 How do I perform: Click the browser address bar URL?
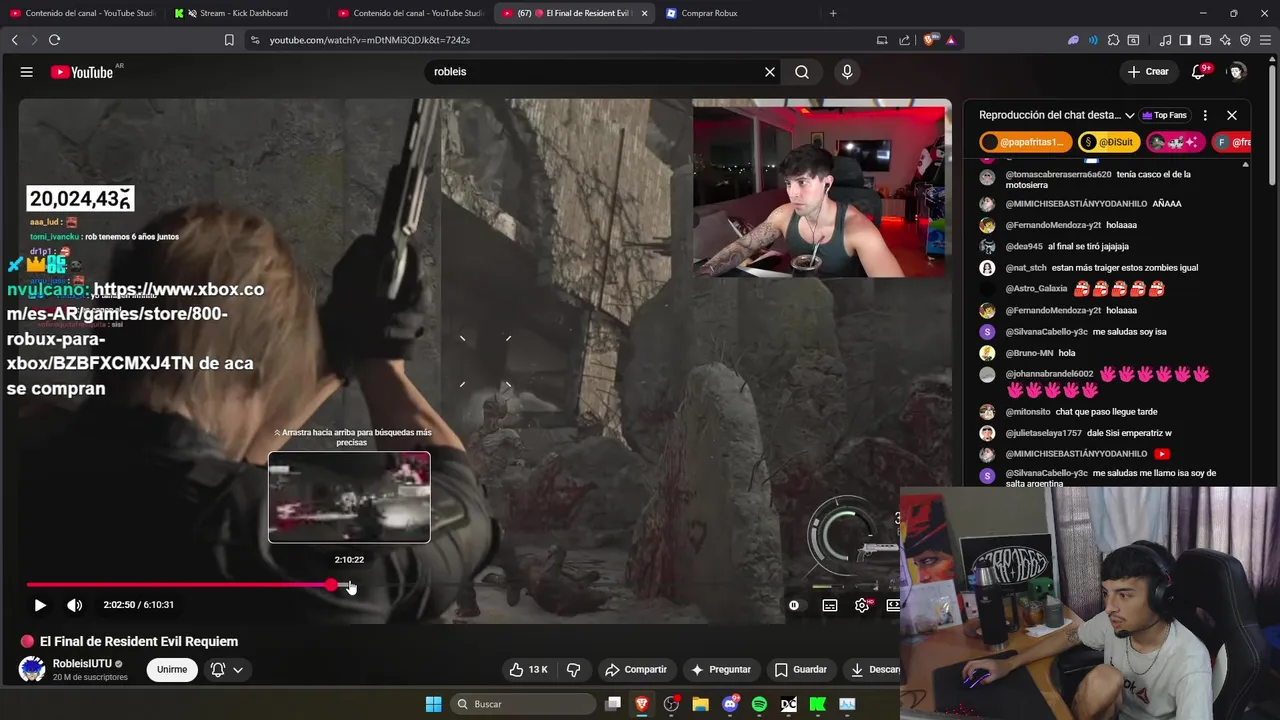pyautogui.click(x=369, y=40)
